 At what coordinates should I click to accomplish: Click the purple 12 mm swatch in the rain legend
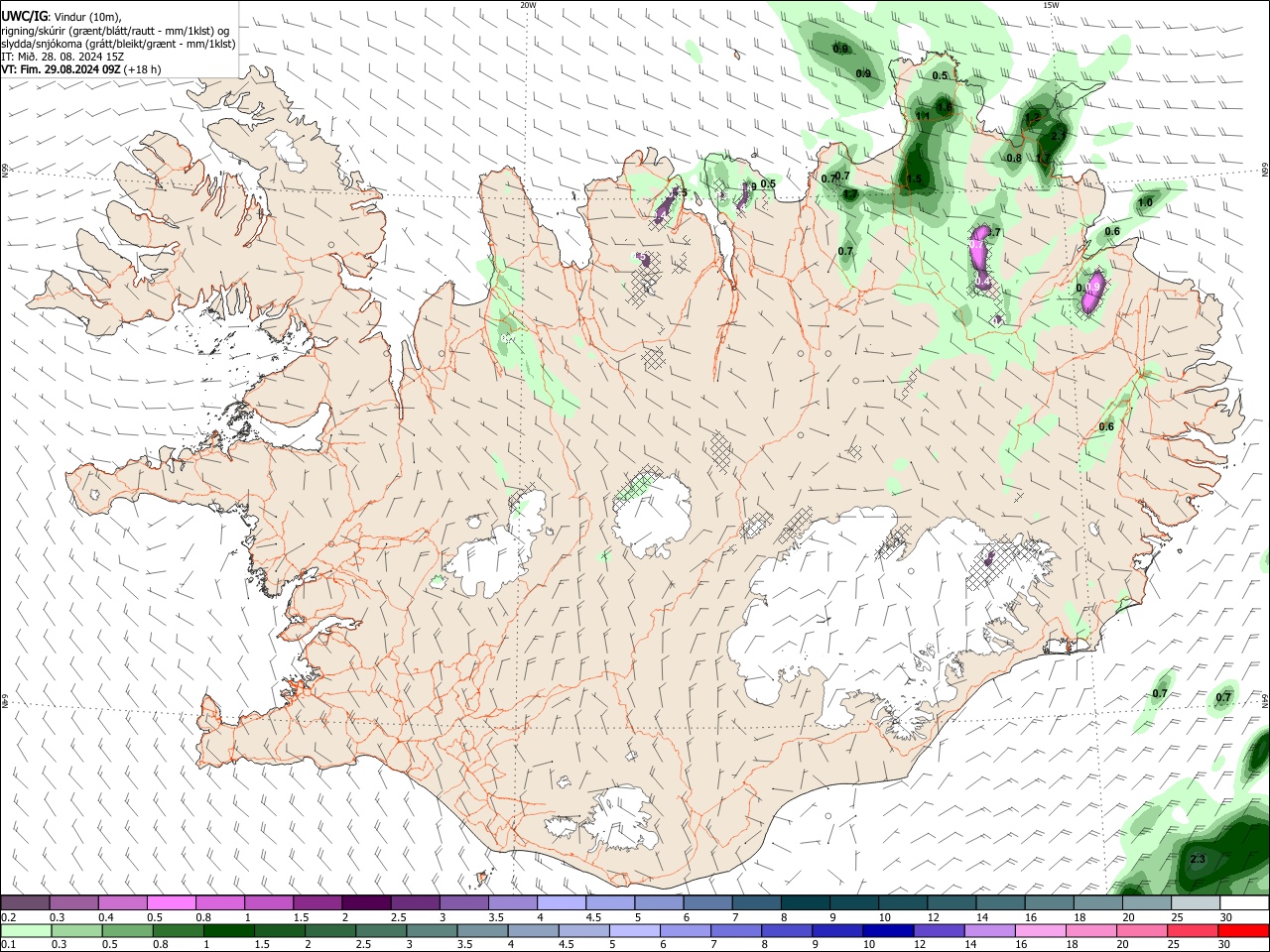[x=938, y=930]
